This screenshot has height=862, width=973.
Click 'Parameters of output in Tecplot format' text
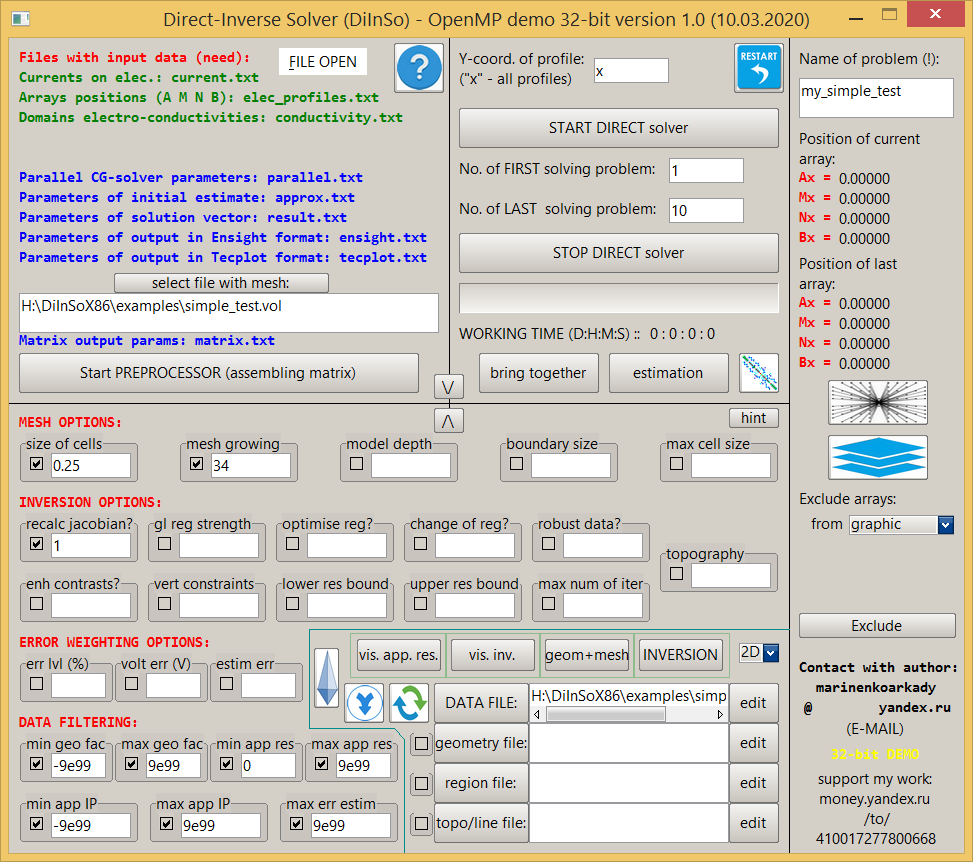(223, 258)
